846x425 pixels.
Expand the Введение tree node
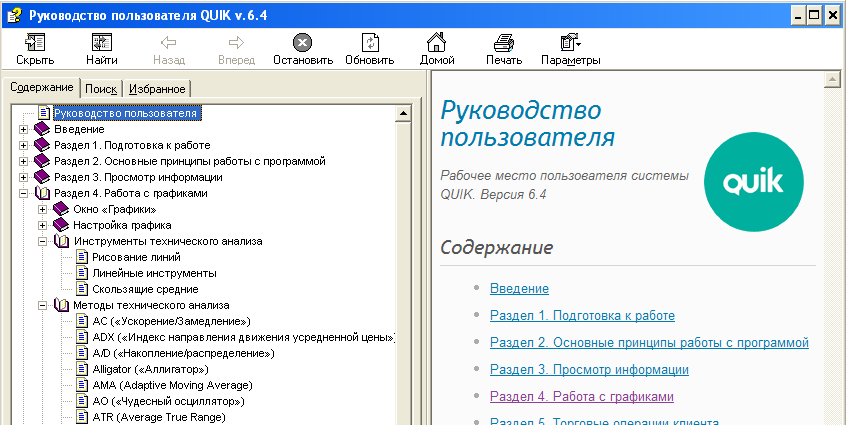tap(24, 129)
